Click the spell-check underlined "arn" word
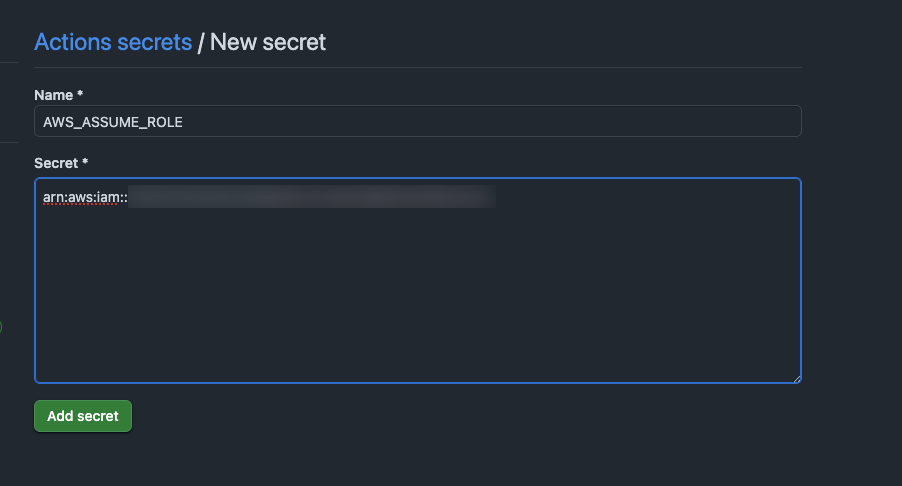Image resolution: width=902 pixels, height=486 pixels. coord(53,197)
